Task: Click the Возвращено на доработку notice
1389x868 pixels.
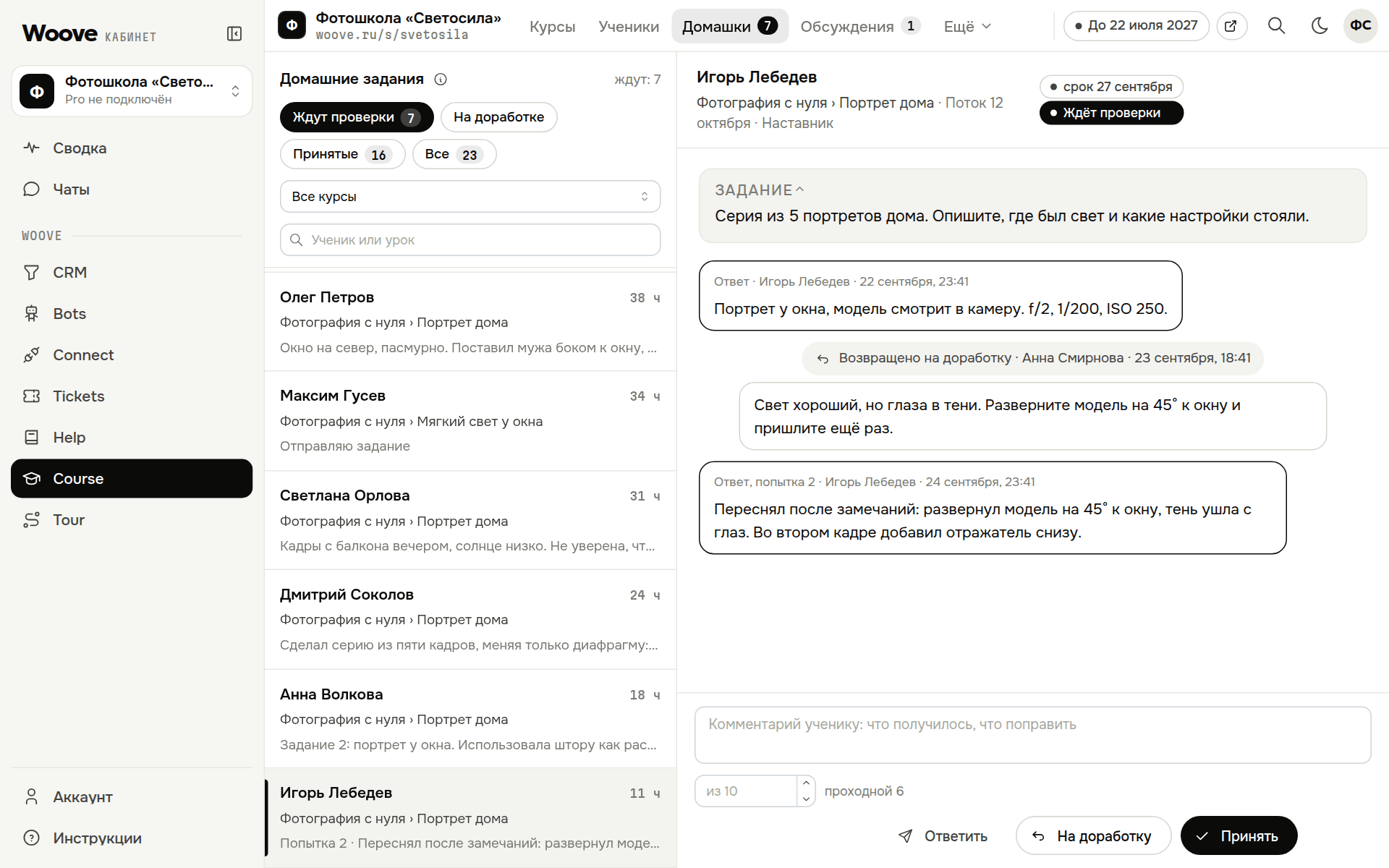Action: (1033, 358)
